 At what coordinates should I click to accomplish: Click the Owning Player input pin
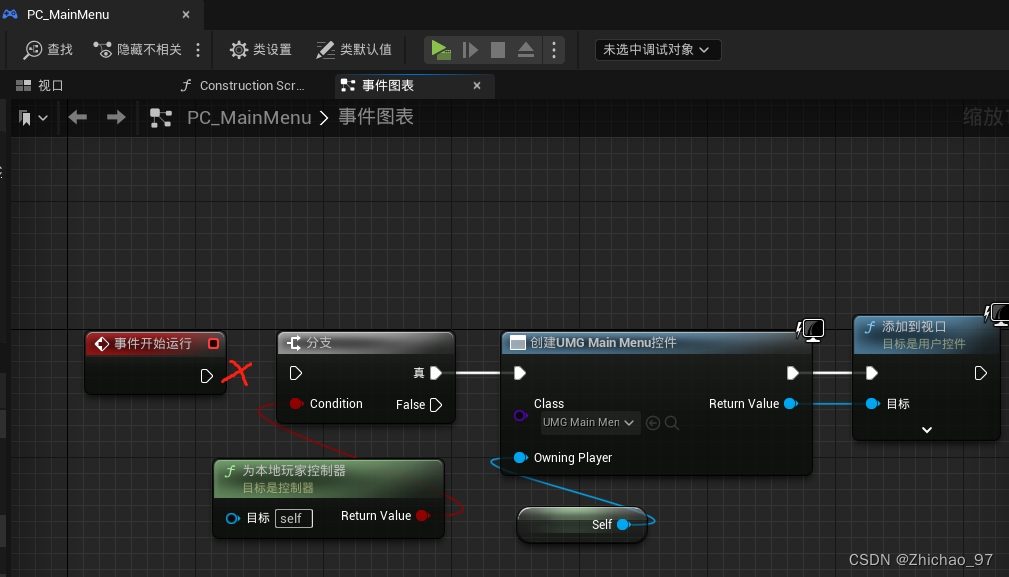[x=521, y=457]
